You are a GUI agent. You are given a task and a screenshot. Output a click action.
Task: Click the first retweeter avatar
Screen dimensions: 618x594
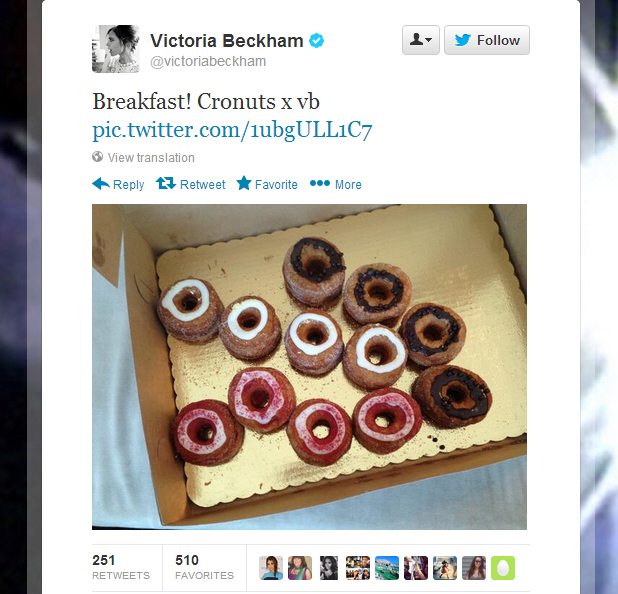tap(271, 568)
